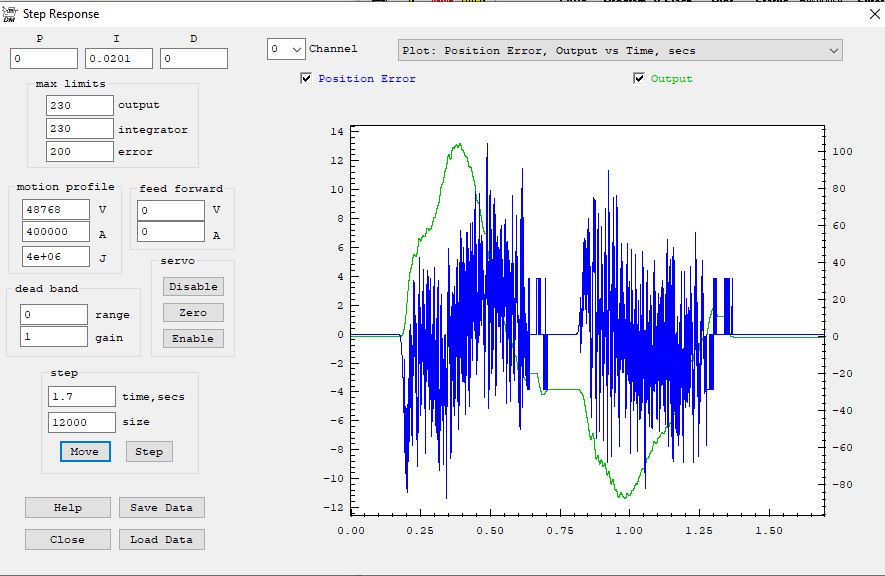The image size is (885, 576).
Task: Click the Step Response window title icon
Action: point(9,14)
